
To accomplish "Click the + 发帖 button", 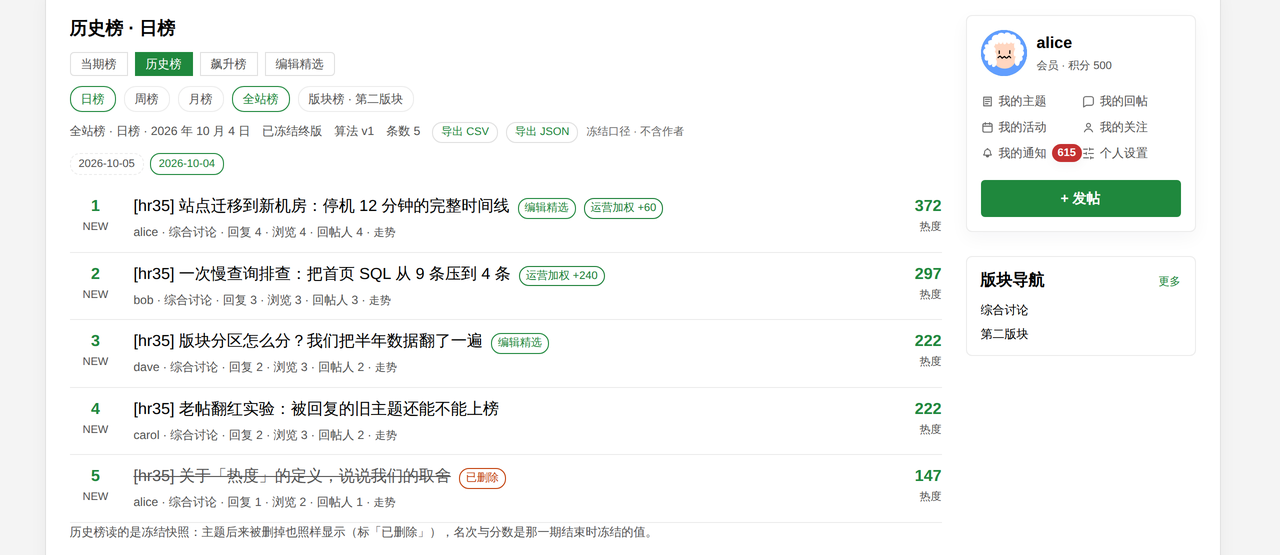I will 1081,198.
